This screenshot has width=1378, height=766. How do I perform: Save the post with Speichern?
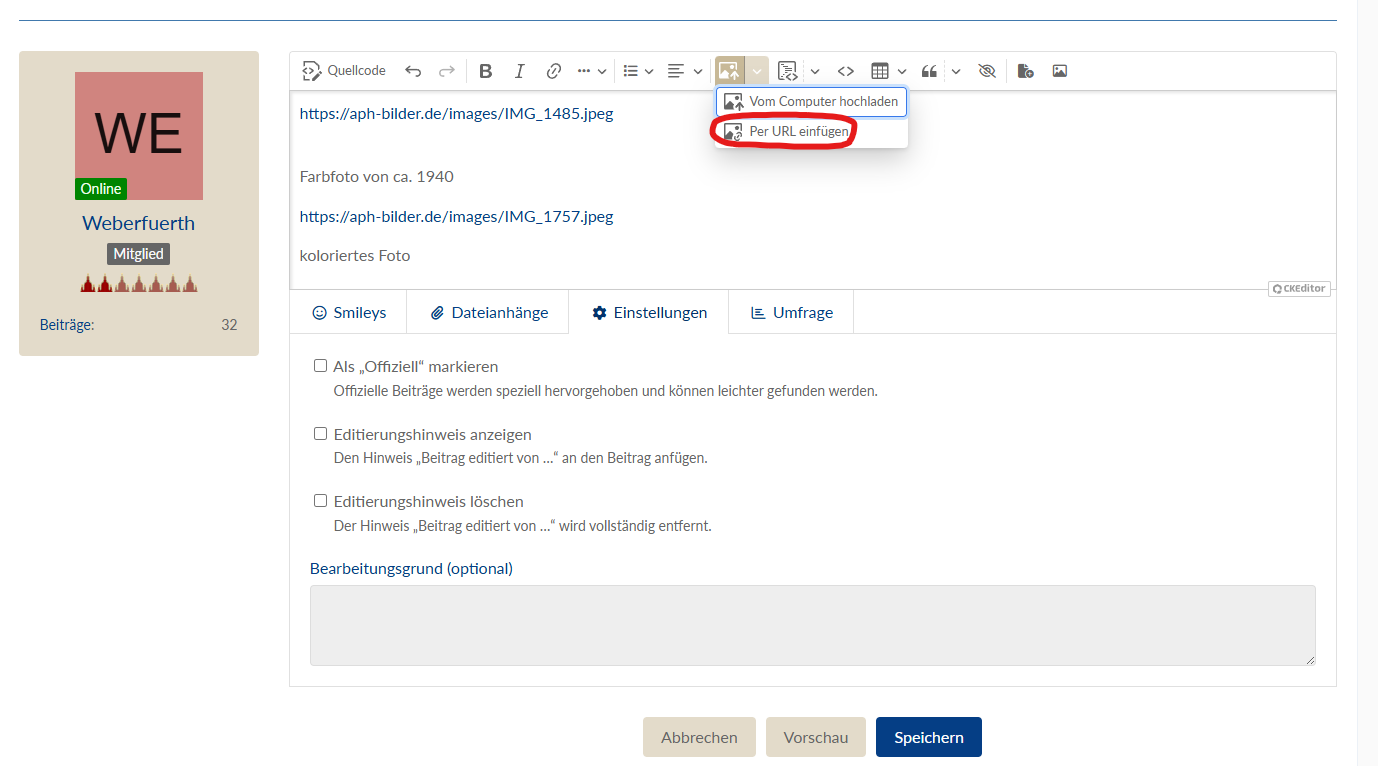pos(928,737)
